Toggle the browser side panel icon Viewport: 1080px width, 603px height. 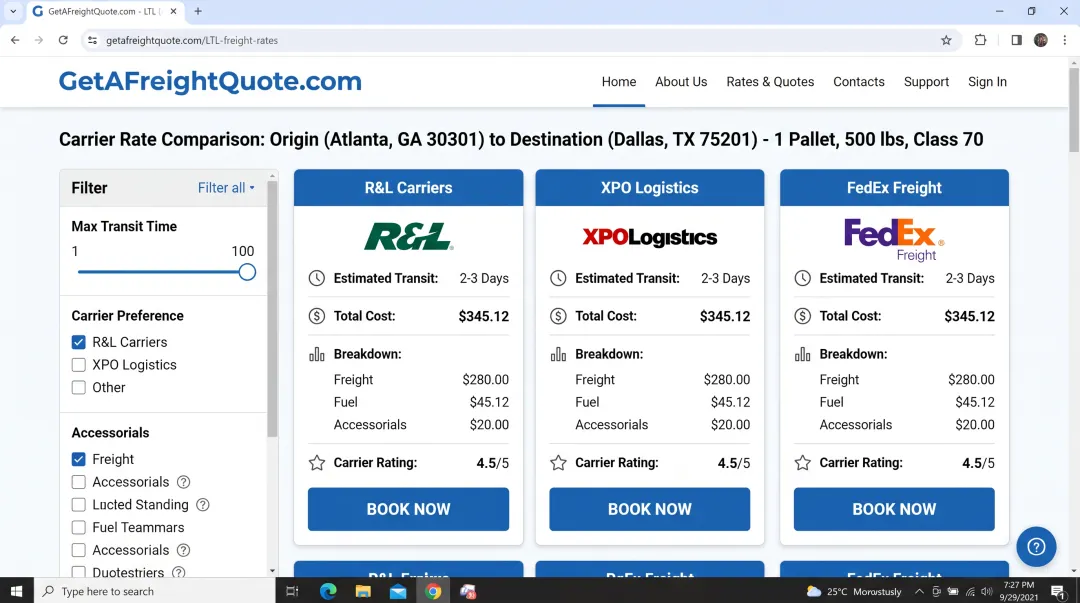1016,40
